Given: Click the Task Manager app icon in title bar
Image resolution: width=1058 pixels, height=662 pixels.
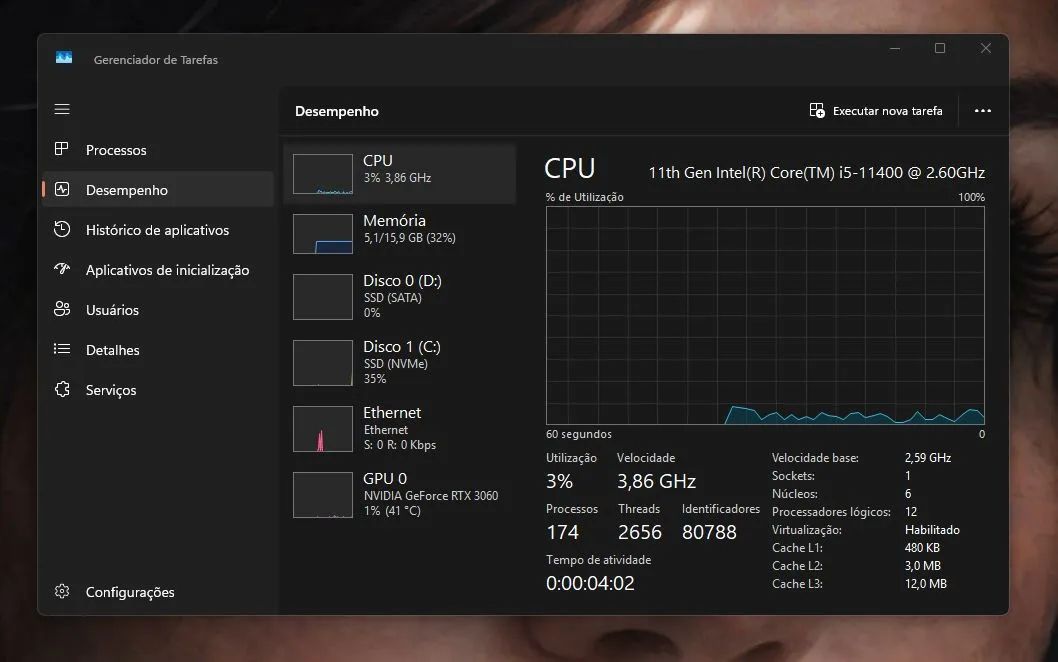Looking at the screenshot, I should (x=64, y=58).
